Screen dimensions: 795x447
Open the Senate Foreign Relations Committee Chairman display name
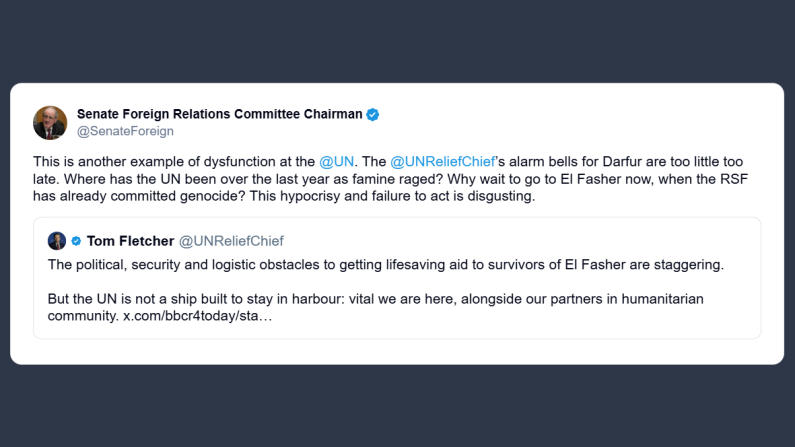(219, 114)
